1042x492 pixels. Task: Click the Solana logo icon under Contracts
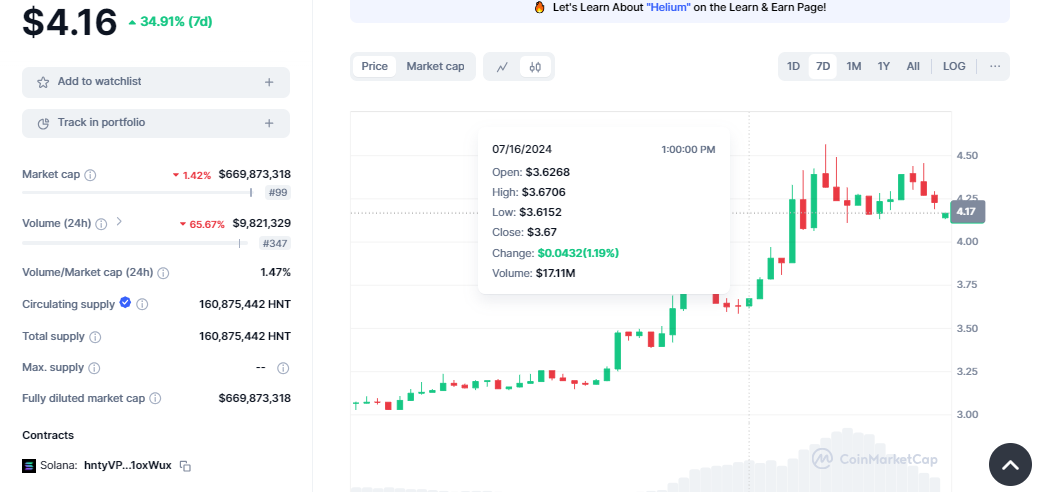point(29,465)
